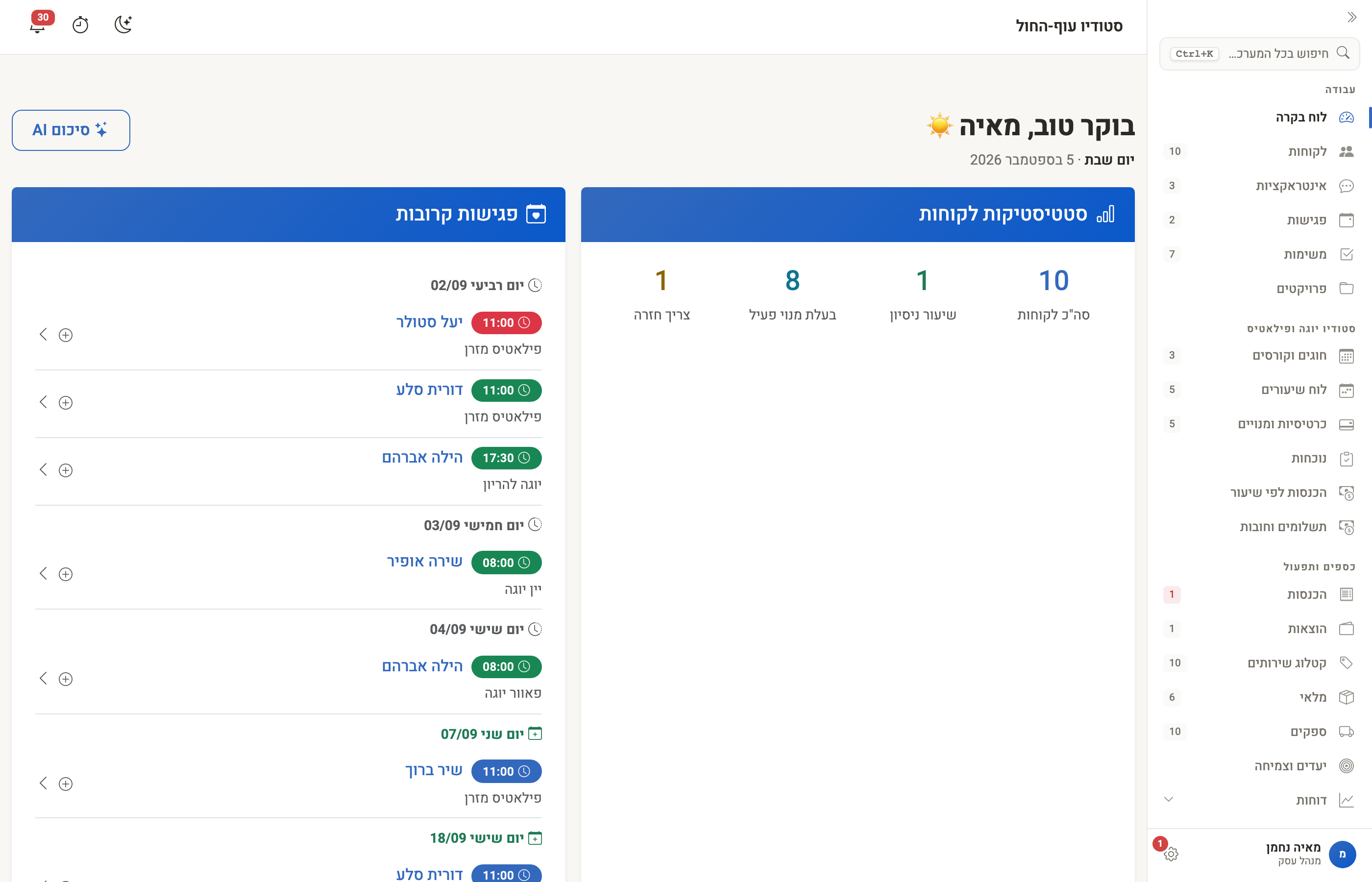Click the סה"כ לקוחות statistic of 10
The image size is (1372, 882).
point(1053,294)
